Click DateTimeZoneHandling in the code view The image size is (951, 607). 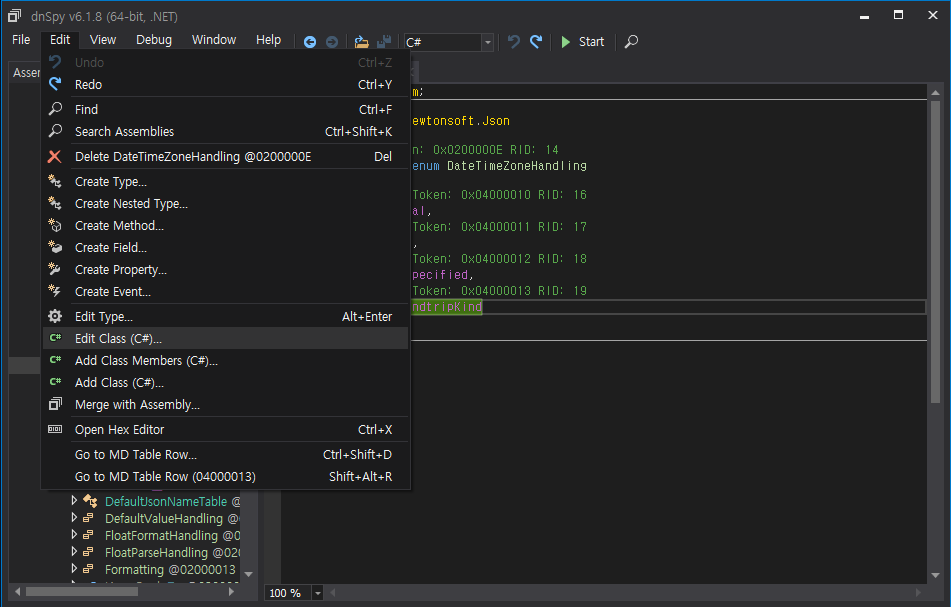516,166
